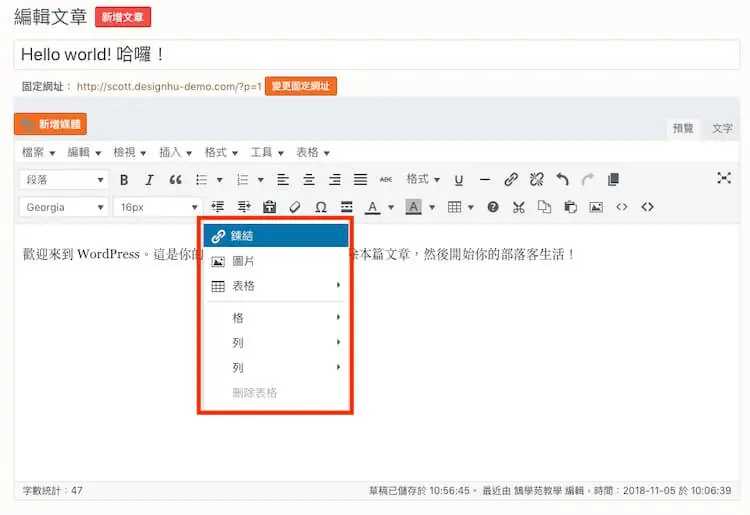This screenshot has height=515, width=750.
Task: Apply blockquote formatting
Action: pyautogui.click(x=176, y=180)
